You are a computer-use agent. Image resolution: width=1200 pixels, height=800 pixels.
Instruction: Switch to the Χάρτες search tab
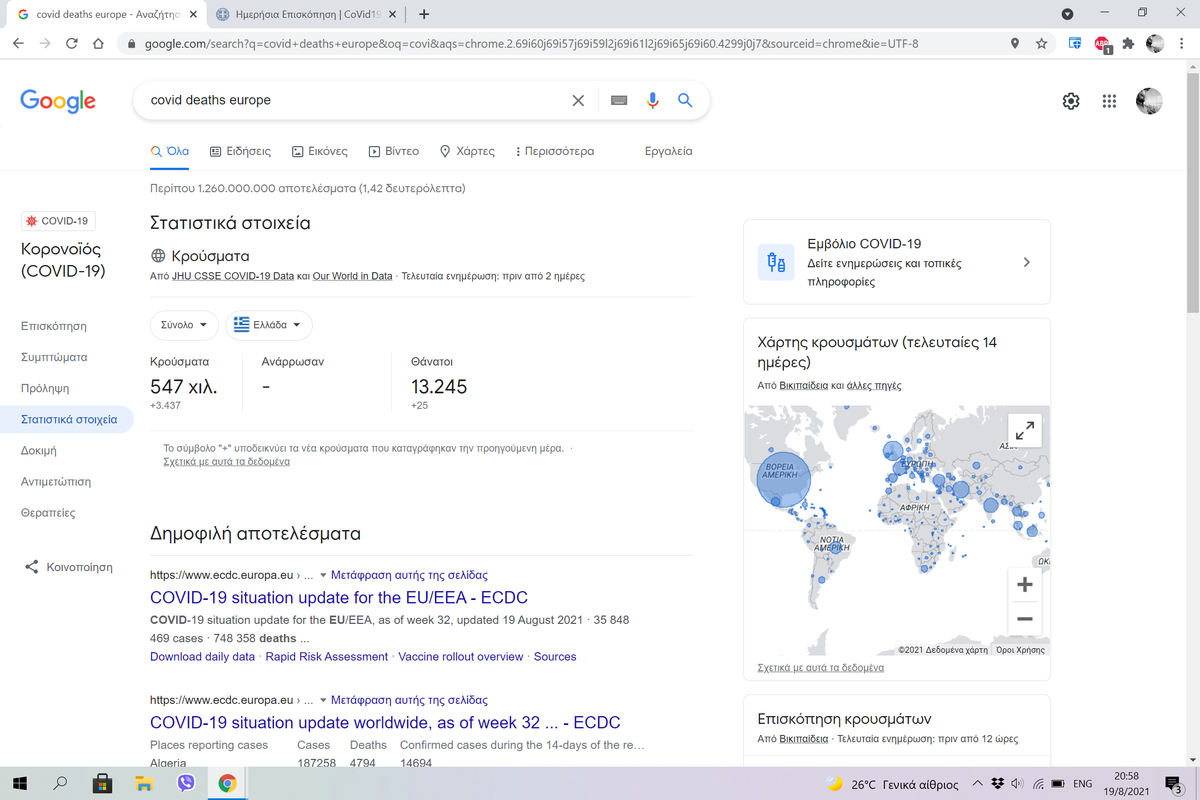467,151
